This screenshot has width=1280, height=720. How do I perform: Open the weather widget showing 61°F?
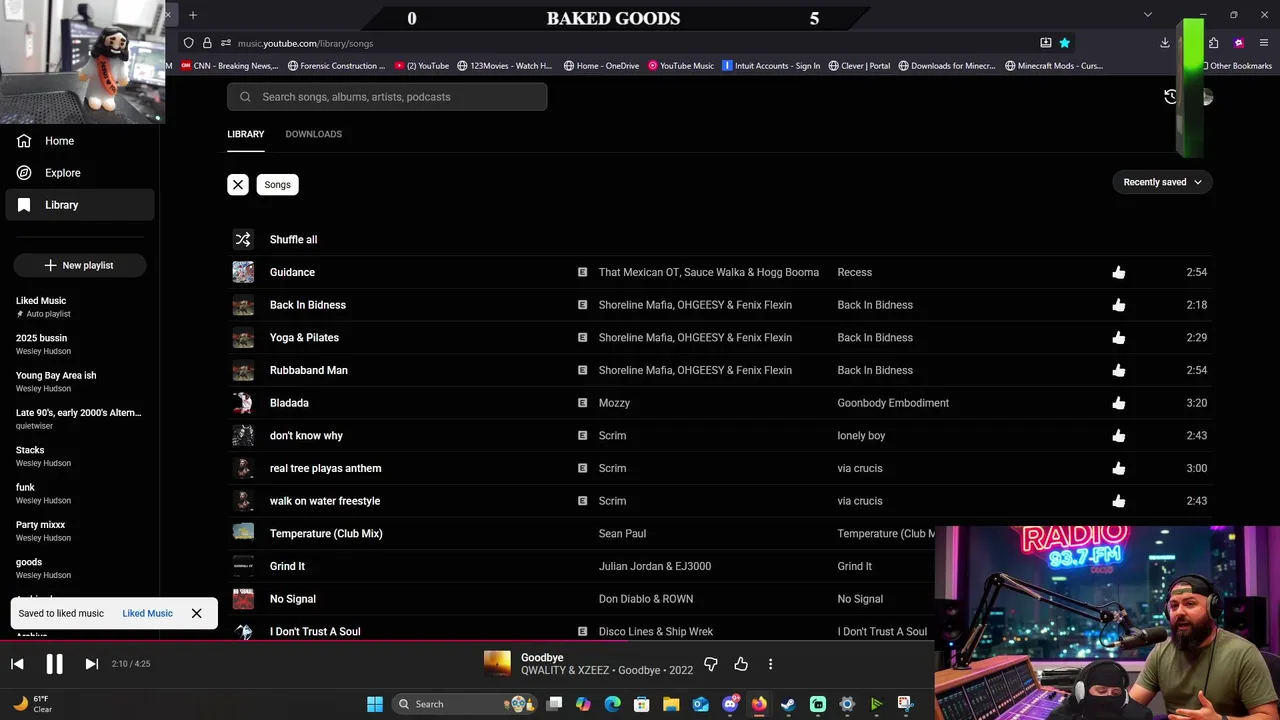pyautogui.click(x=33, y=704)
